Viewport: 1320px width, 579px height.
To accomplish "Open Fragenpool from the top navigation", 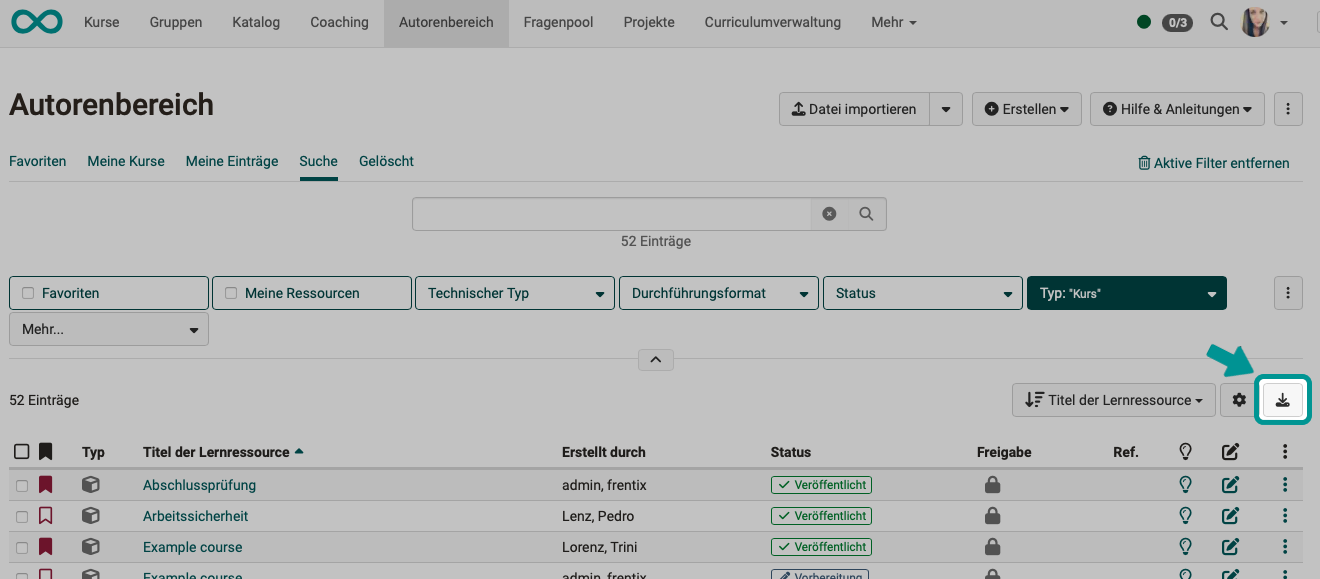I will pos(558,21).
